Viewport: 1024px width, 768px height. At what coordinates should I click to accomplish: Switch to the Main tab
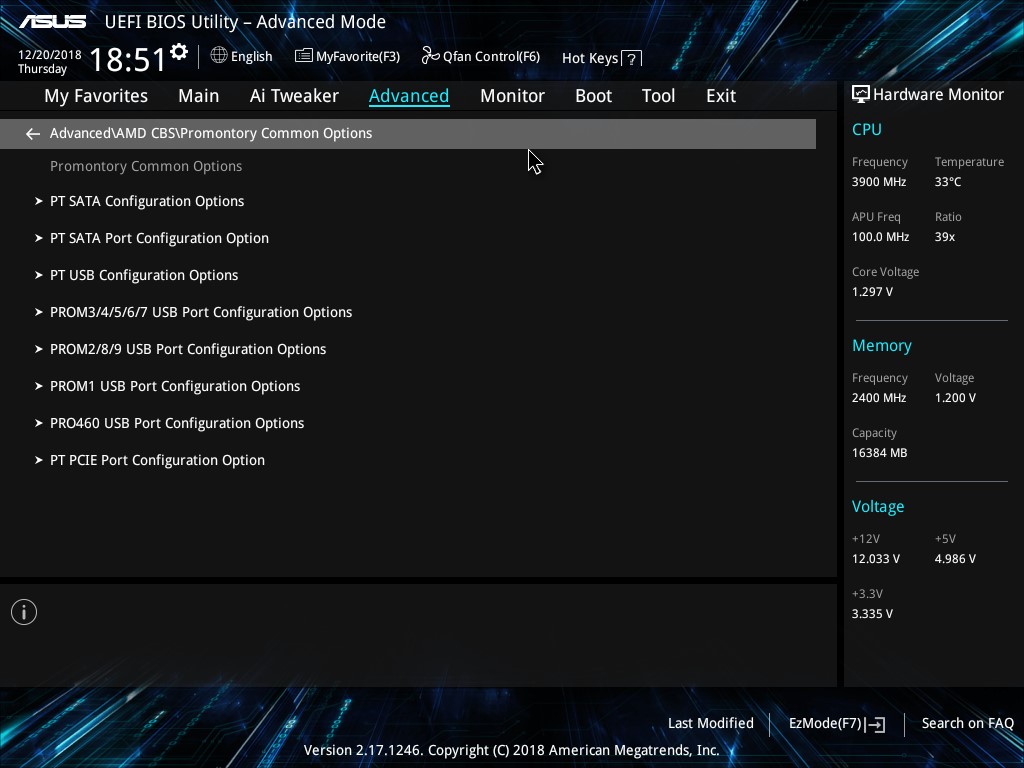(x=199, y=96)
